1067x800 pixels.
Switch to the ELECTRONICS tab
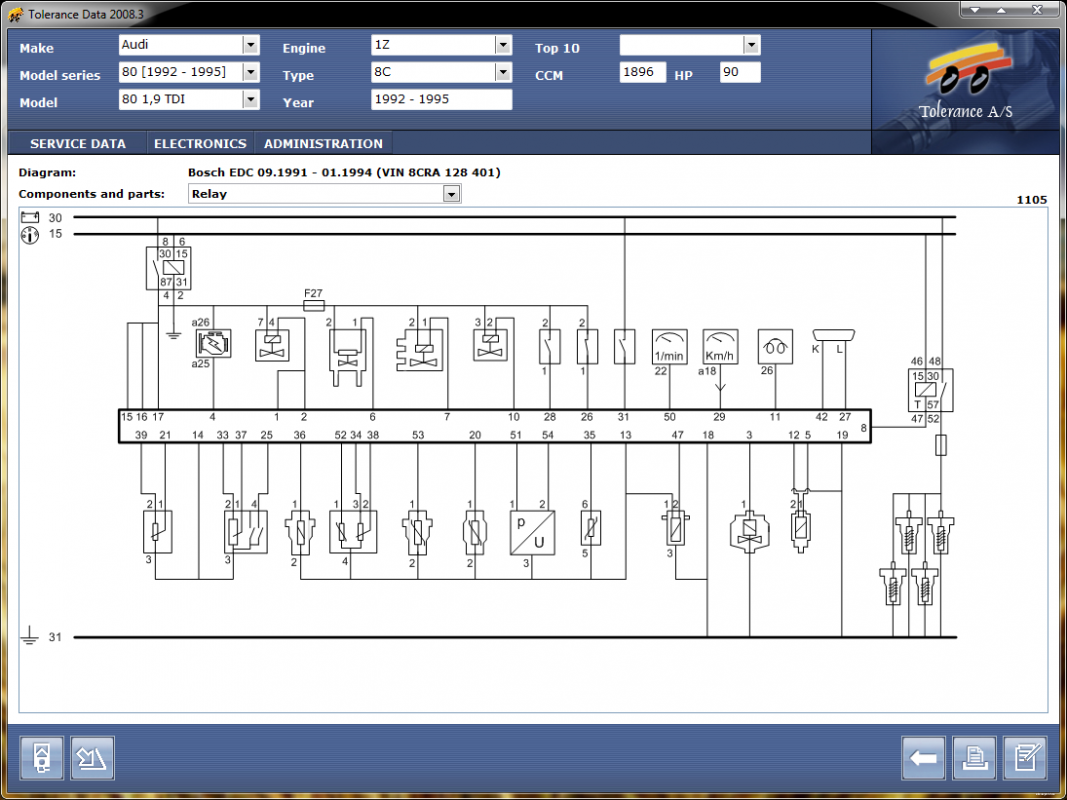point(200,144)
